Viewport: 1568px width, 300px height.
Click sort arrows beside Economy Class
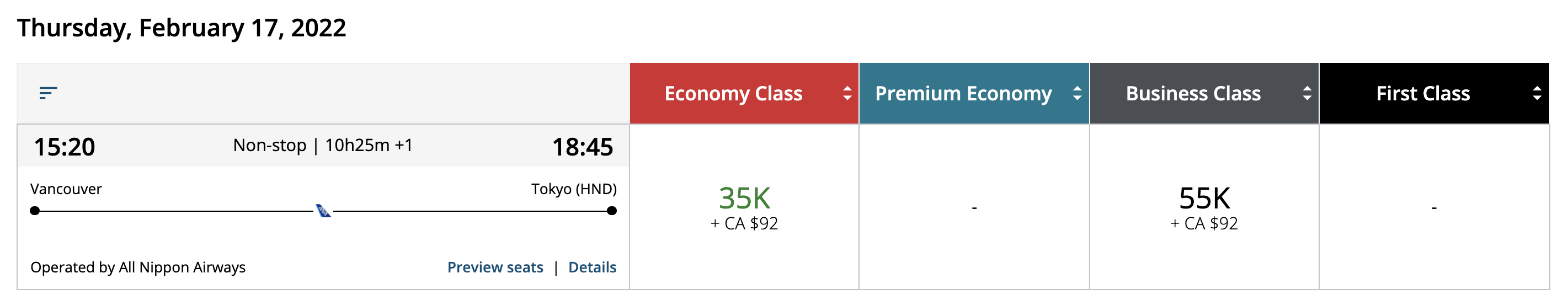847,93
